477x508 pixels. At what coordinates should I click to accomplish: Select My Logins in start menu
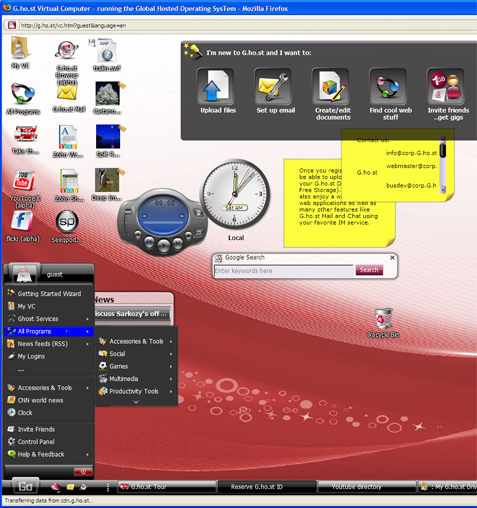[49, 356]
